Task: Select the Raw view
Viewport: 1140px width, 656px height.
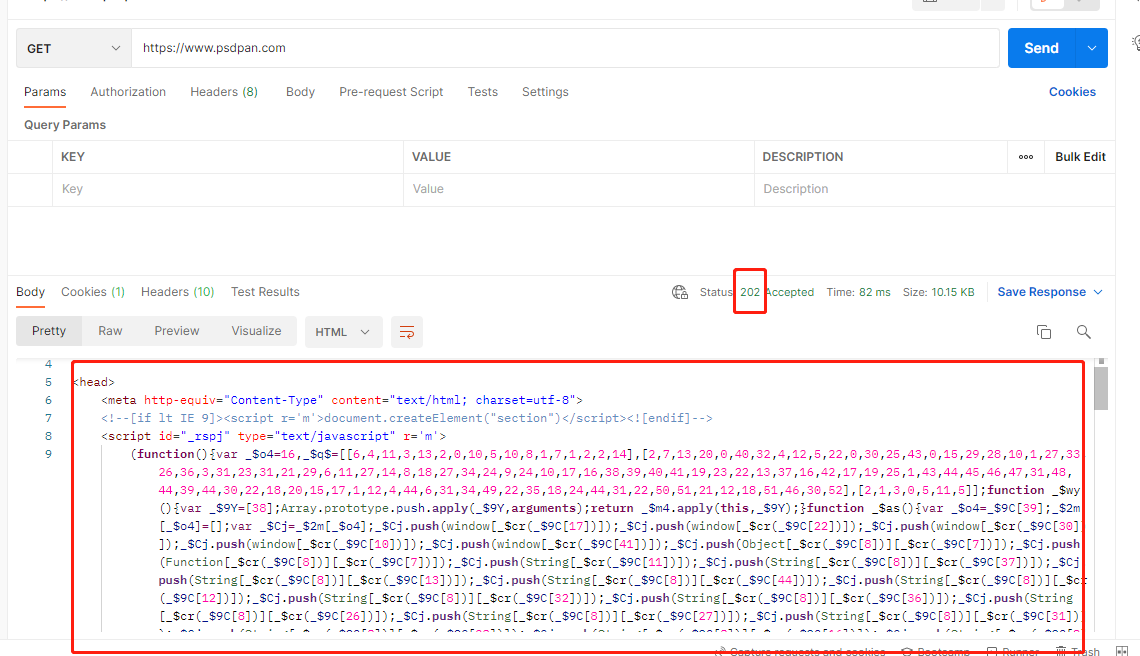Action: 111,331
